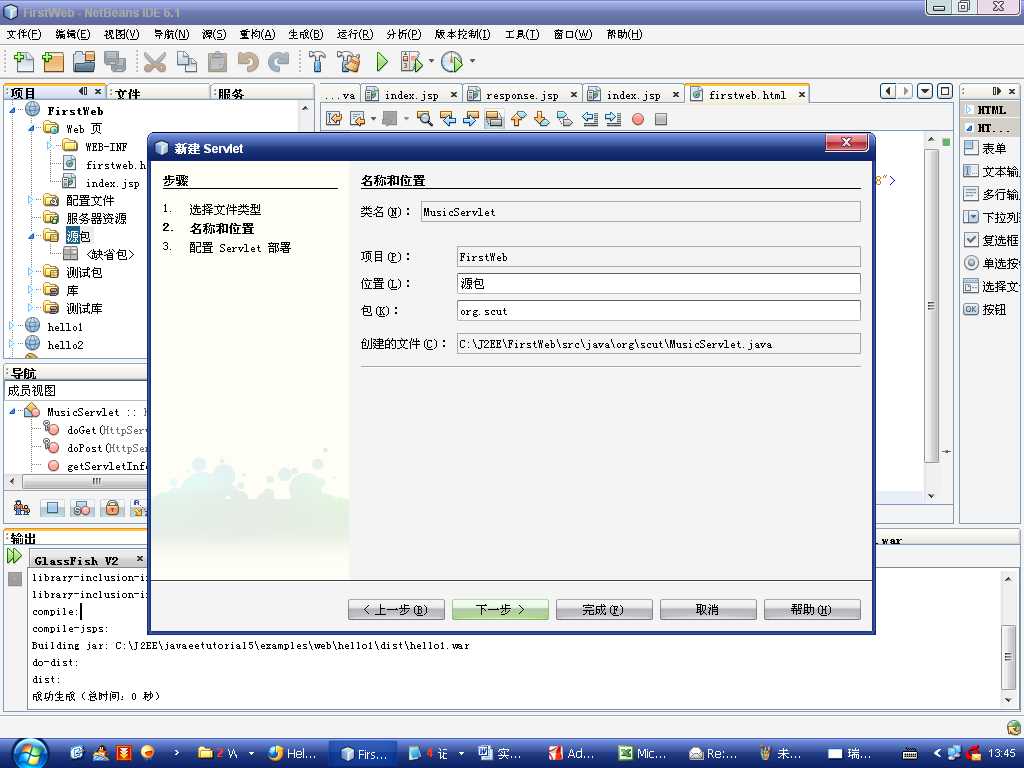Click the Copy toolbar icon
This screenshot has width=1024, height=768.
click(187, 61)
